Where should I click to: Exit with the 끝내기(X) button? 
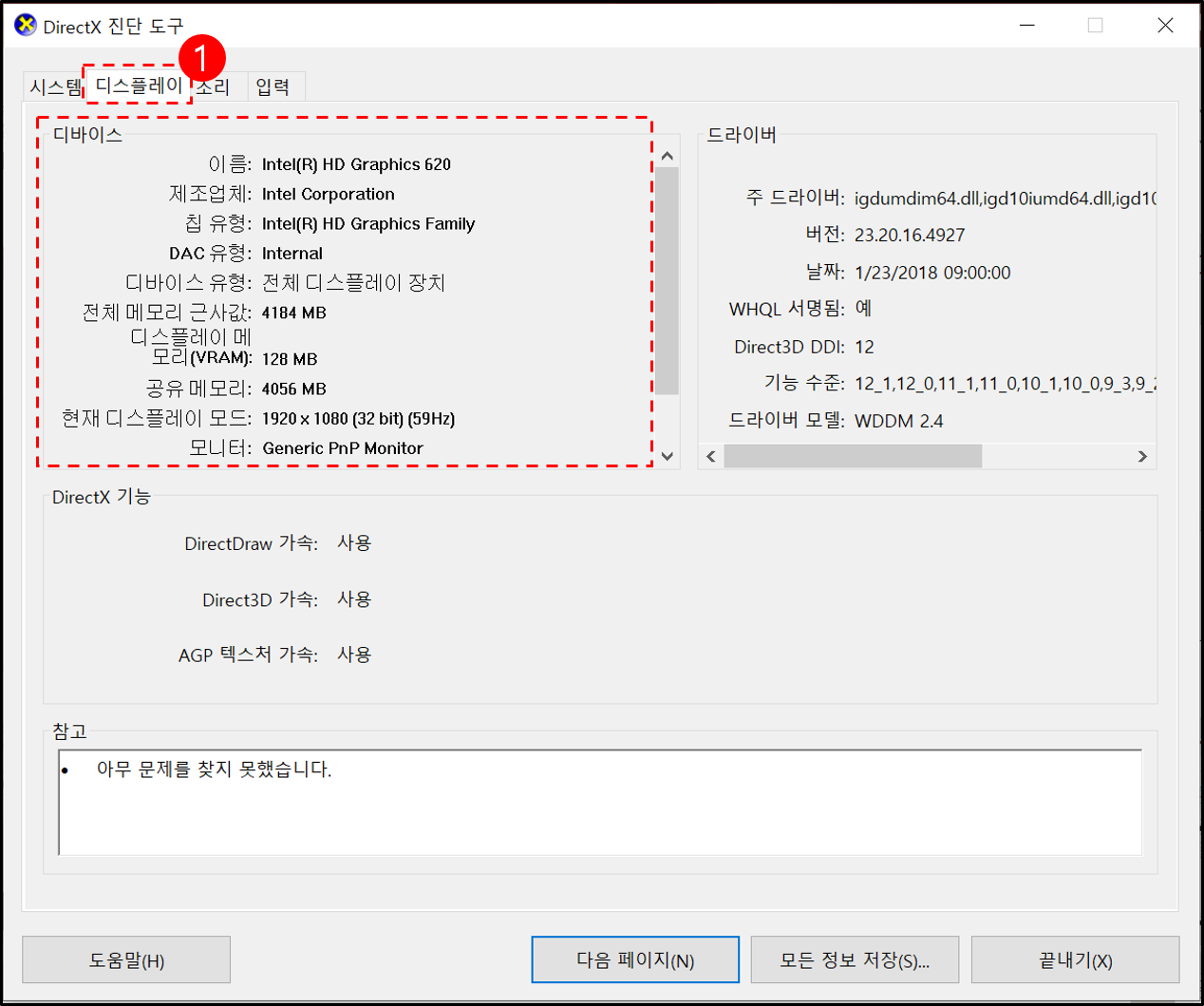[x=1076, y=959]
